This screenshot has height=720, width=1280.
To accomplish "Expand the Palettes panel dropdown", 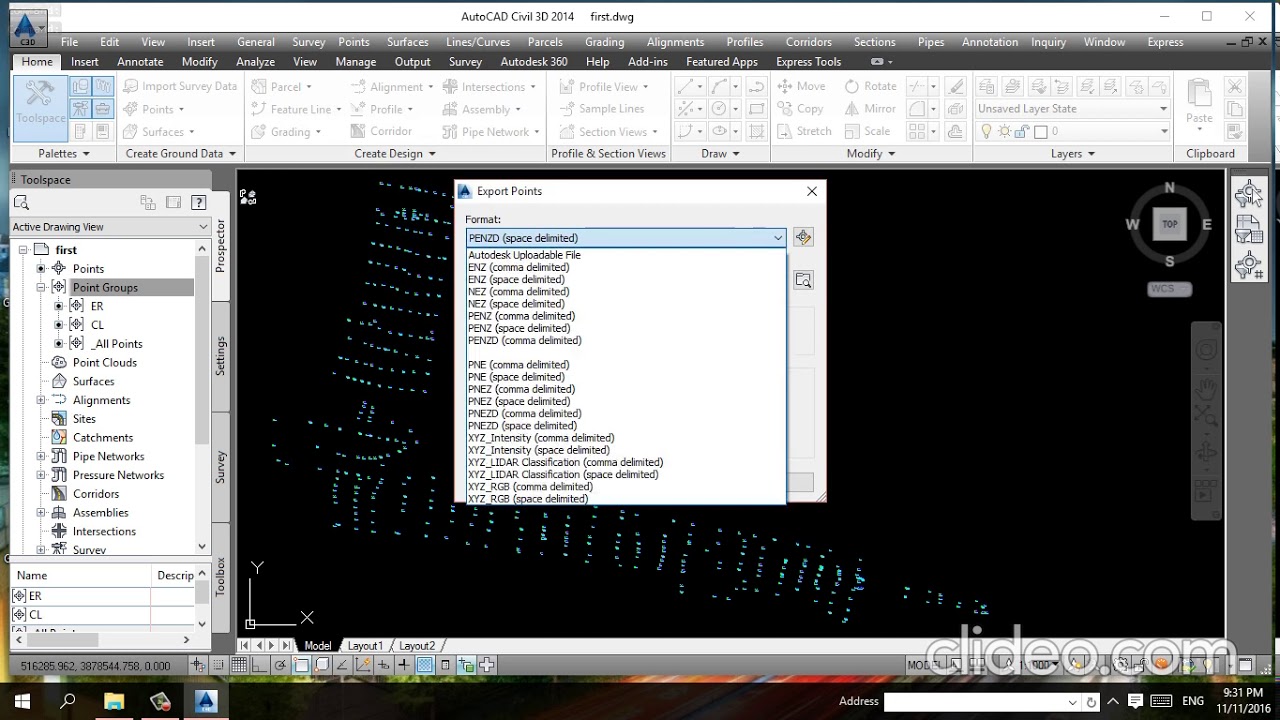I will pos(64,154).
